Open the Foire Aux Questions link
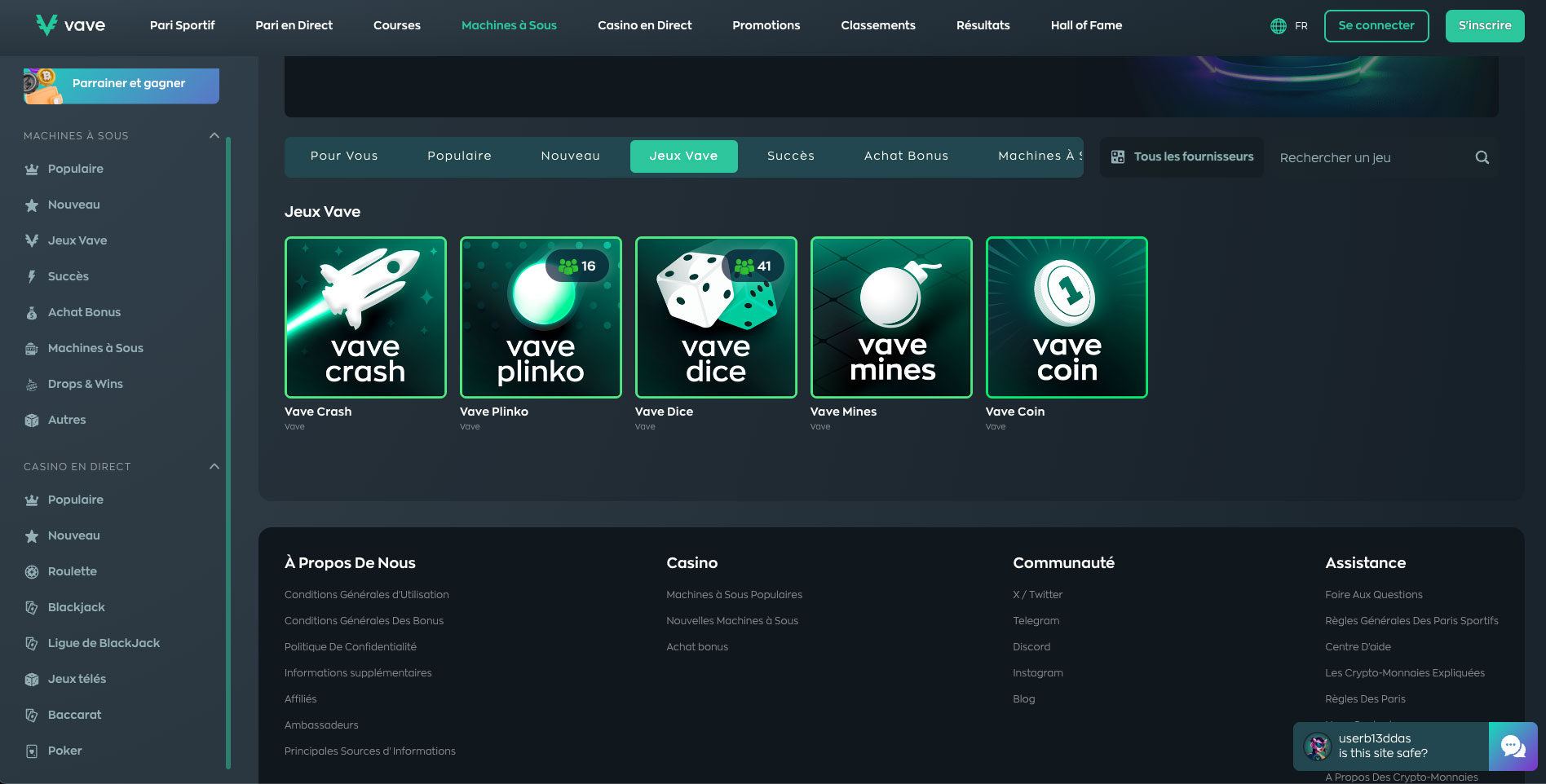This screenshot has width=1546, height=784. (x=1373, y=595)
